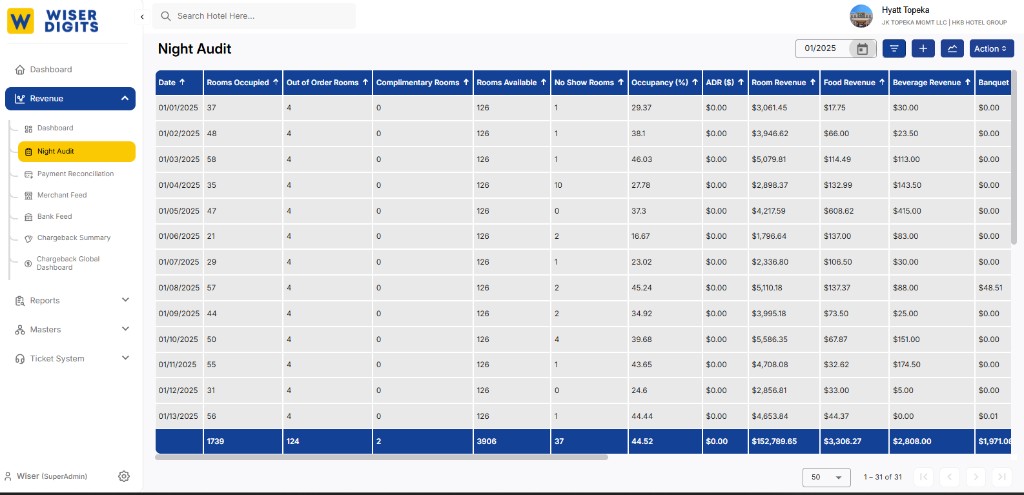Click the Search Hotel Here field

pyautogui.click(x=254, y=16)
